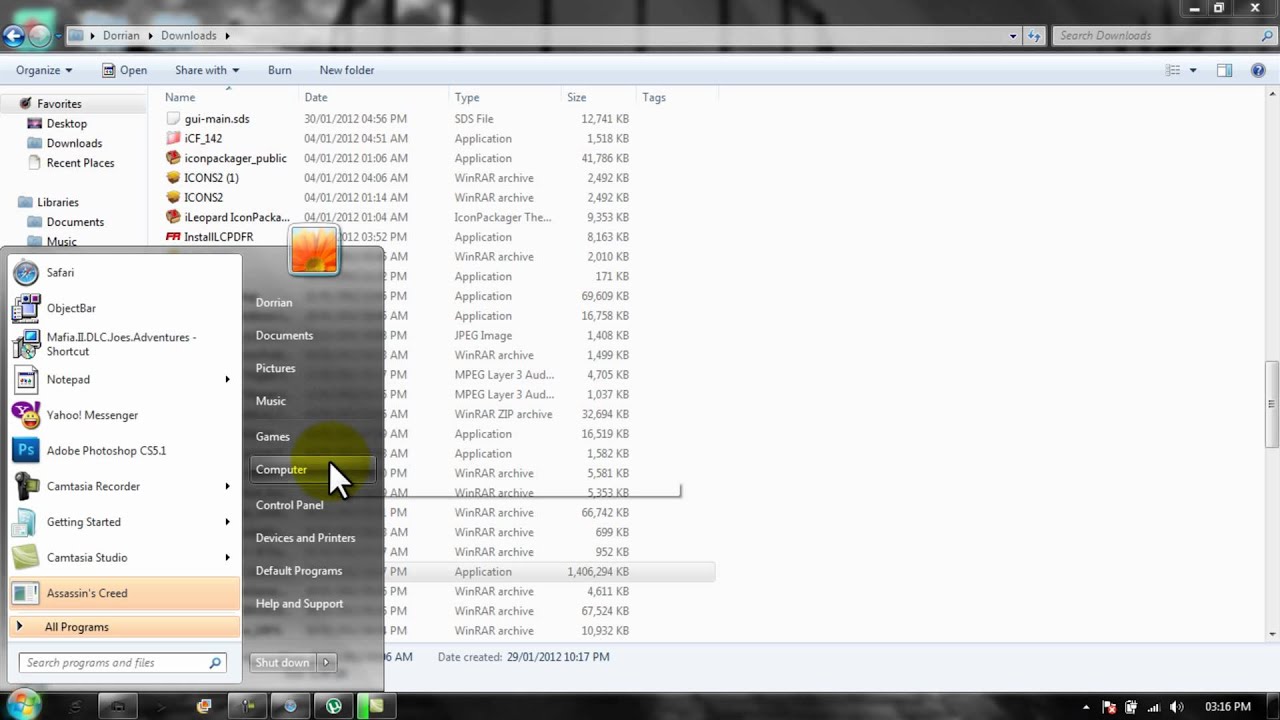Screen dimensions: 1280x720
Task: Click the user account picture in Start menu
Action: pyautogui.click(x=314, y=249)
